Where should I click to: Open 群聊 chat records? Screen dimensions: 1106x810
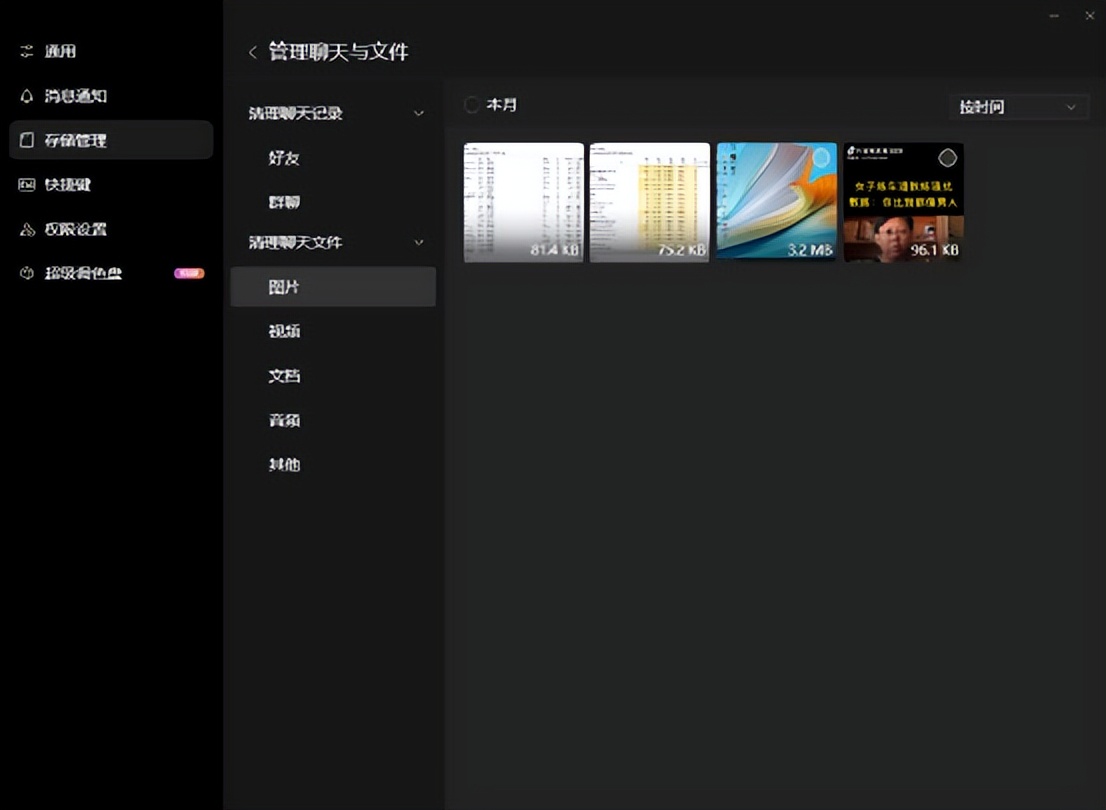point(284,202)
